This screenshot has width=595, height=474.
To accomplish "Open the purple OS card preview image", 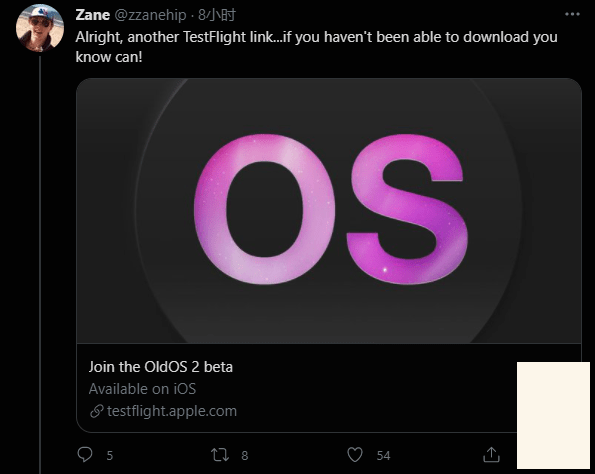I will [329, 211].
